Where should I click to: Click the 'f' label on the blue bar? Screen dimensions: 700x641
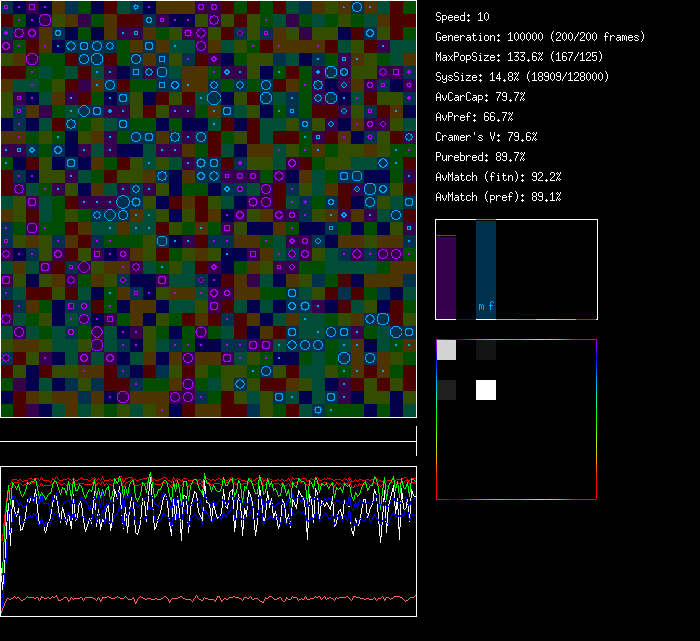(x=491, y=307)
